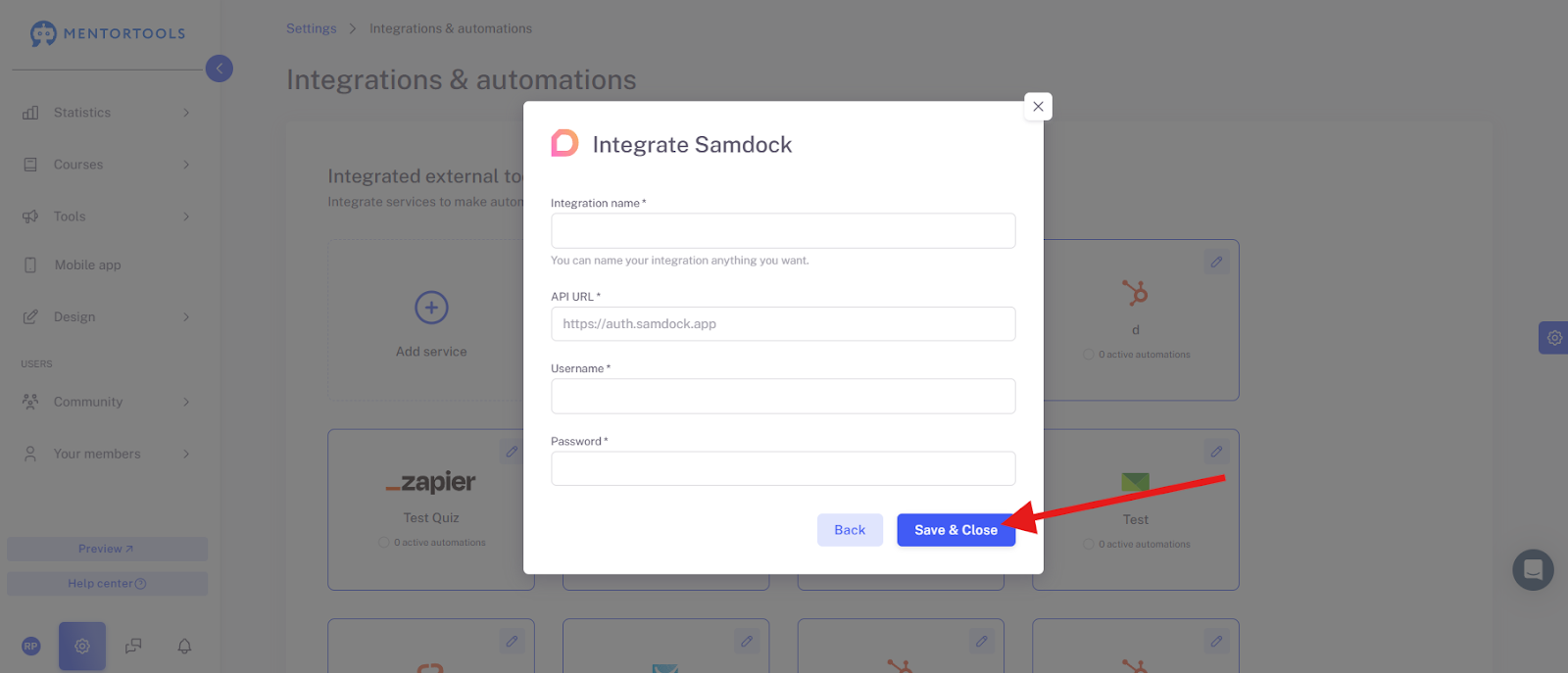Expand the Tools chevron
Image resolution: width=1568 pixels, height=673 pixels.
[x=186, y=216]
